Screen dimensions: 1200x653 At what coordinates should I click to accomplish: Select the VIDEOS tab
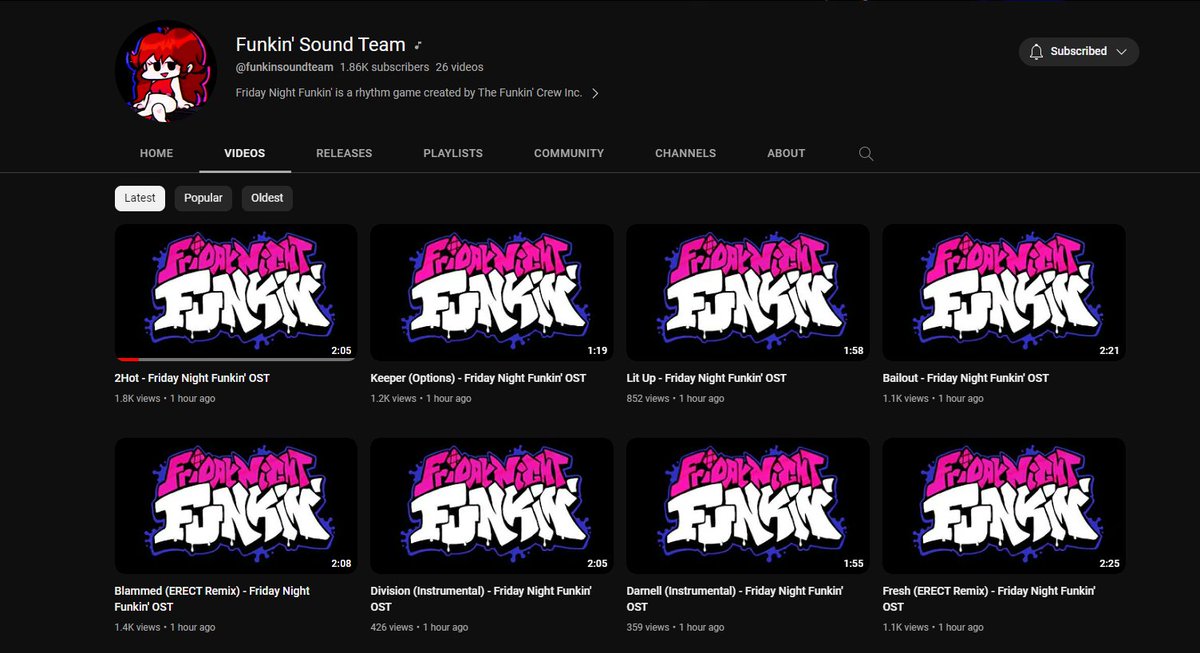[245, 153]
